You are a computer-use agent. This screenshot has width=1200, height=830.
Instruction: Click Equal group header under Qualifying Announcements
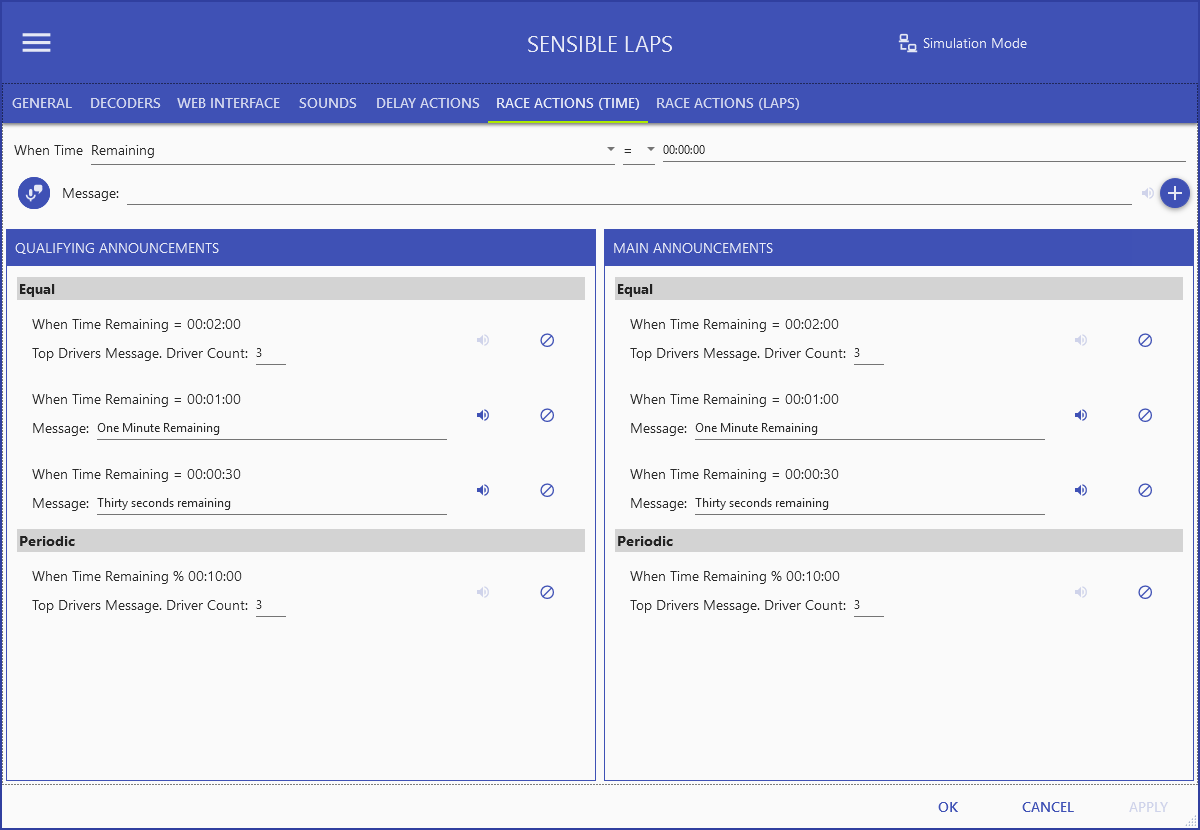[301, 289]
